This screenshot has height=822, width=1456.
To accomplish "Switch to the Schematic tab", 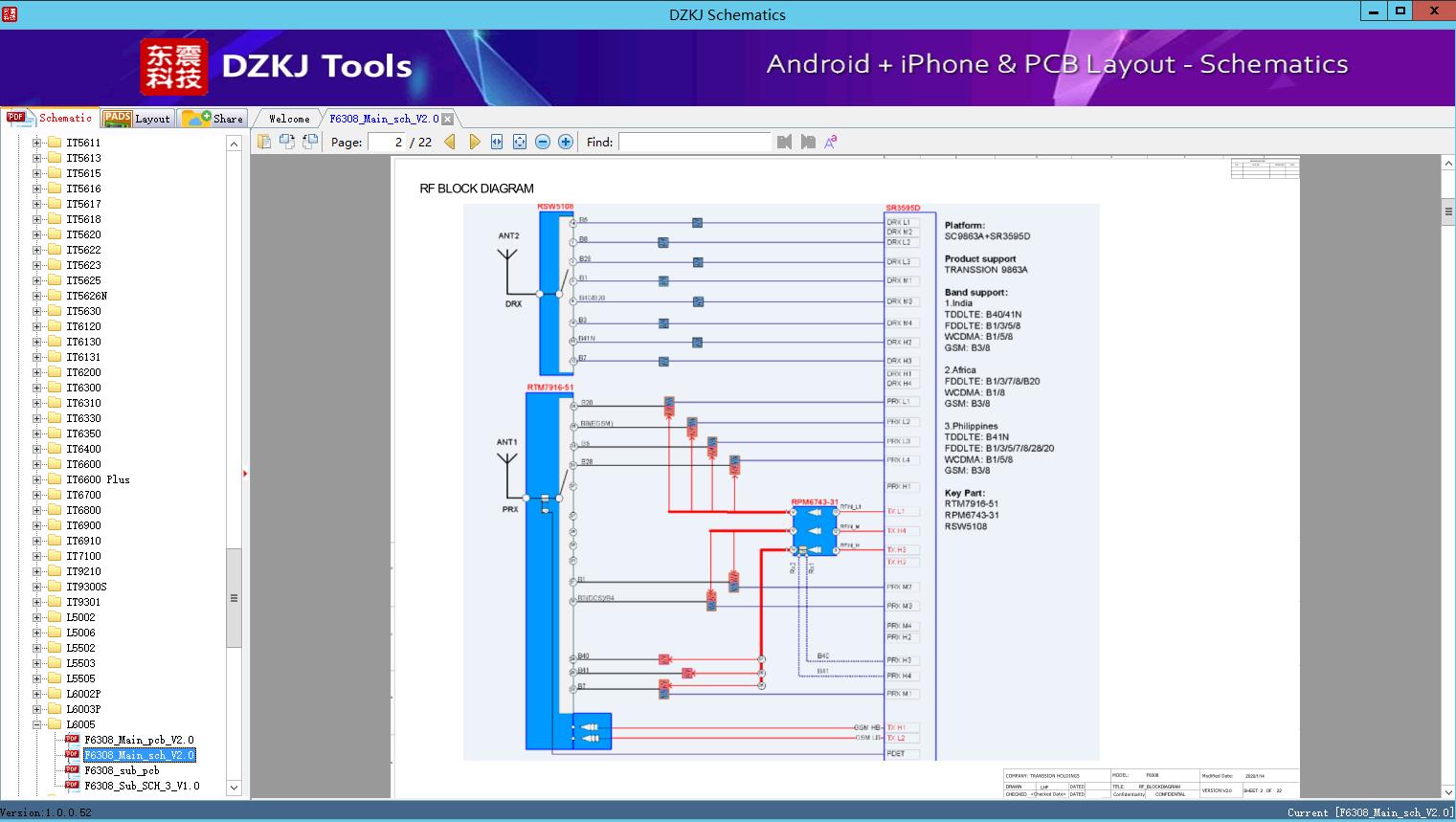I will [x=50, y=118].
